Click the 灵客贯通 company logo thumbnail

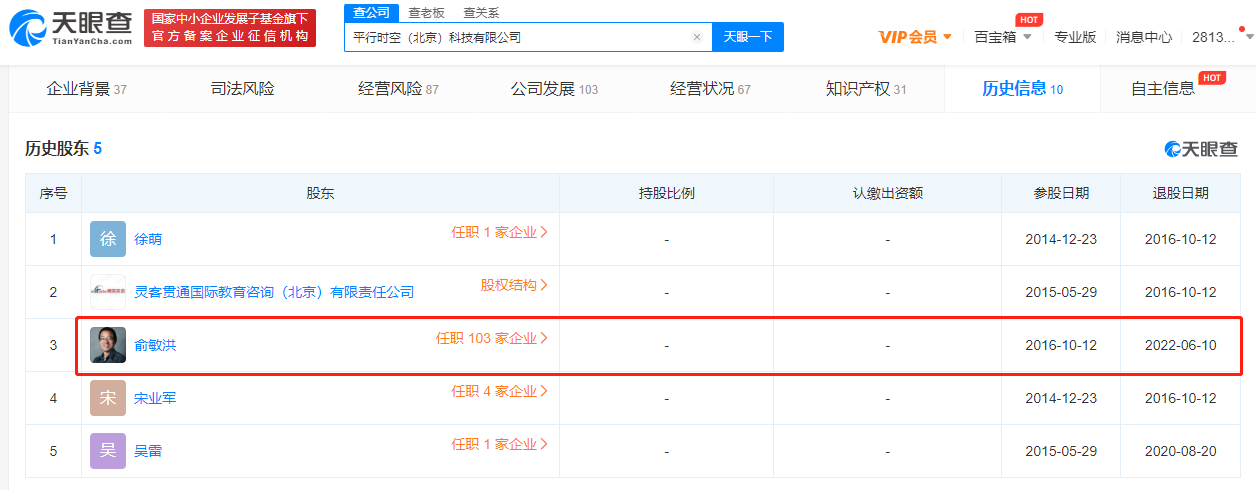(x=108, y=292)
